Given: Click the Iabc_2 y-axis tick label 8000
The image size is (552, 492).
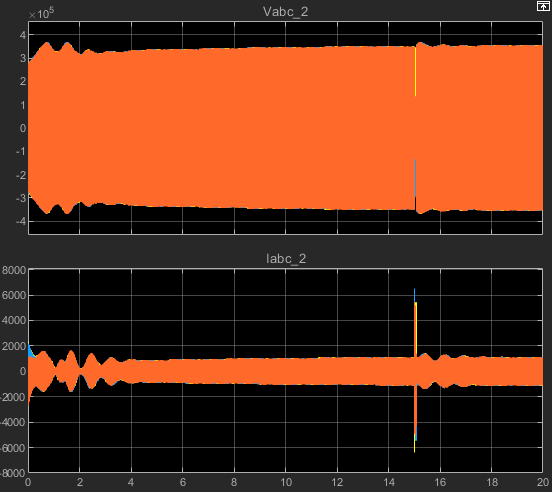Looking at the screenshot, I should (14, 270).
